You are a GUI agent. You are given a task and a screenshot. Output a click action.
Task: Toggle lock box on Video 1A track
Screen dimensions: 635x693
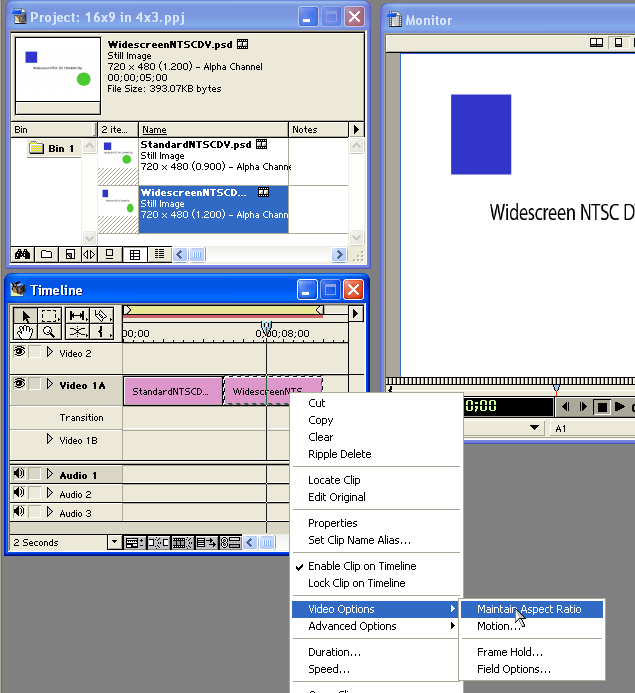[35, 385]
